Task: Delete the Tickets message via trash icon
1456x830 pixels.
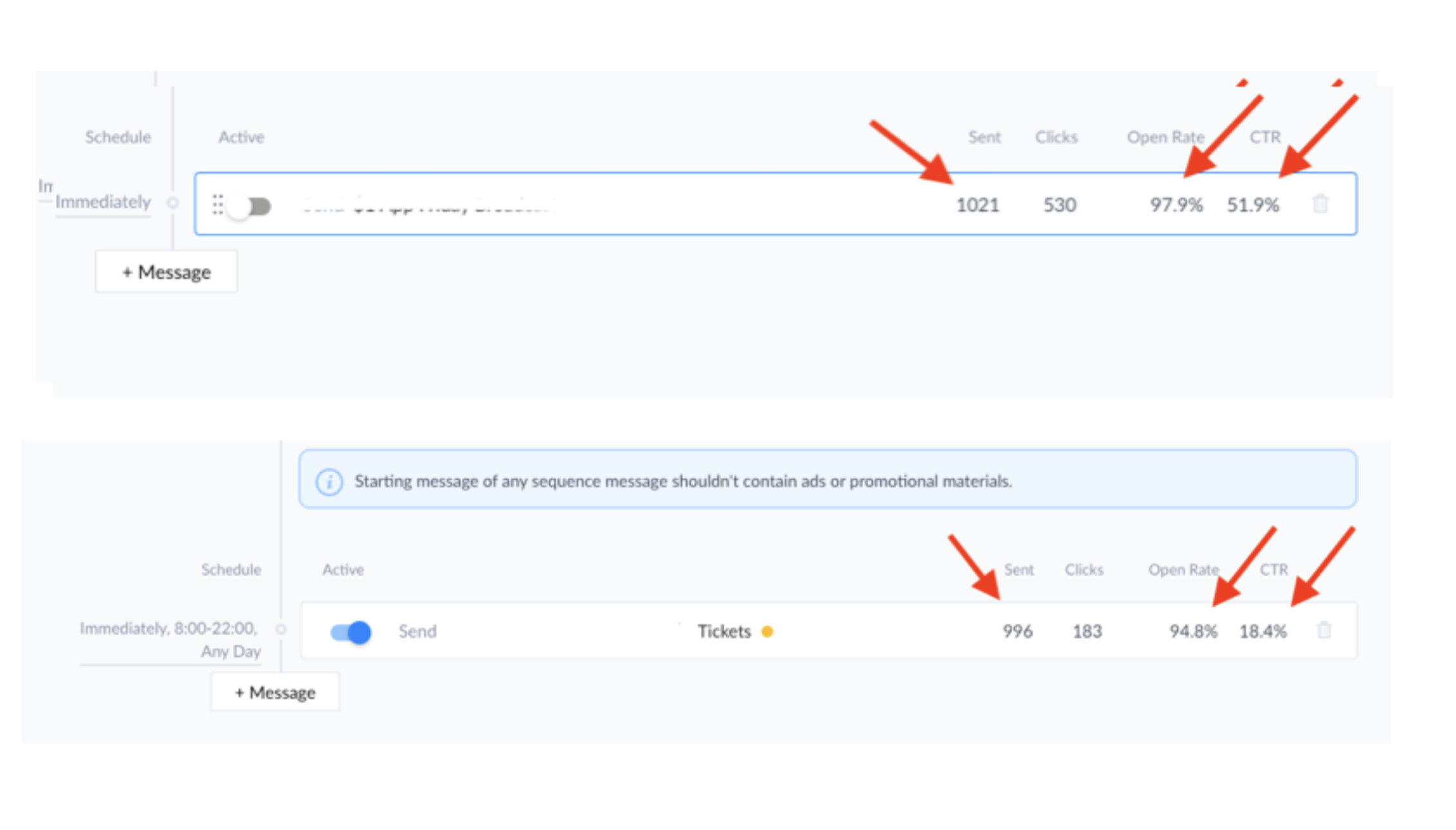Action: point(1324,631)
